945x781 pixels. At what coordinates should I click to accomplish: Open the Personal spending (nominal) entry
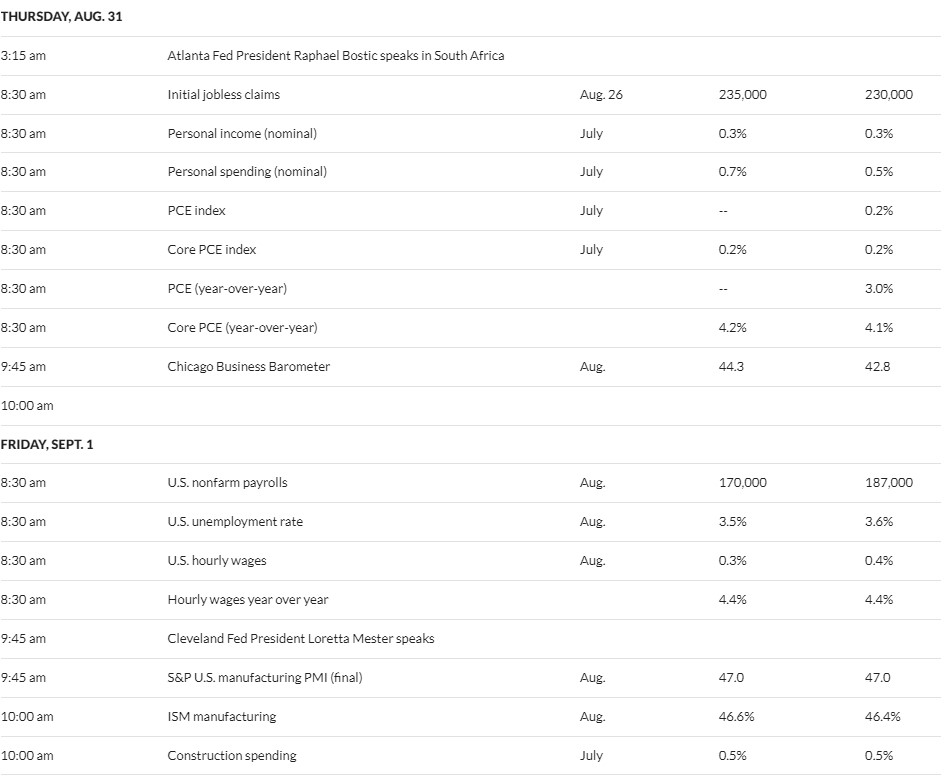tap(247, 172)
